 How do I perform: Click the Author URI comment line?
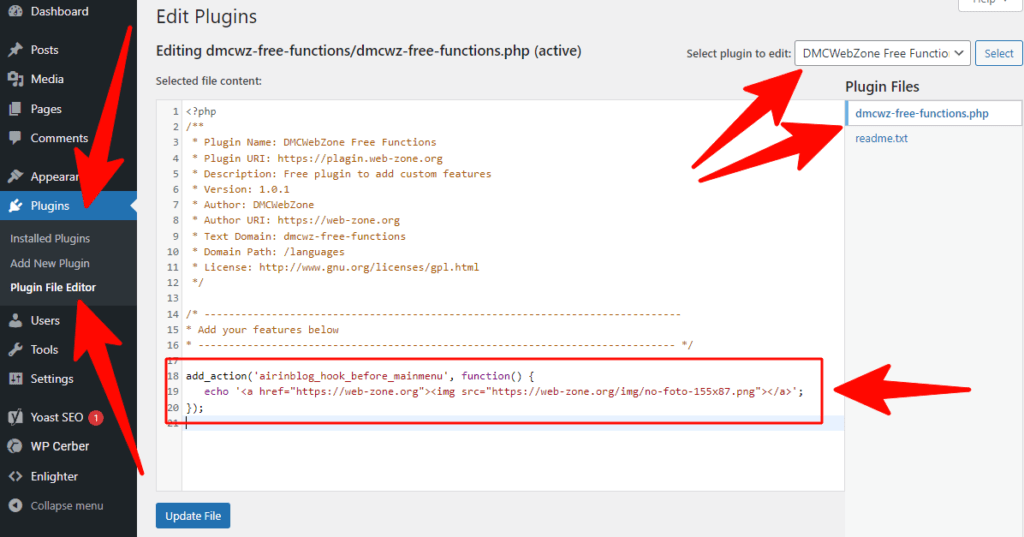point(296,220)
